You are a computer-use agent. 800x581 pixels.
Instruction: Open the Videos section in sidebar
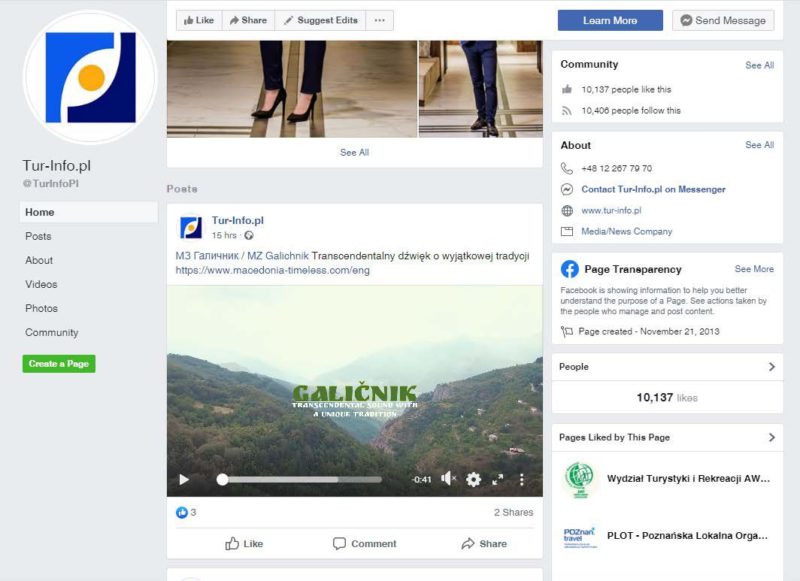(41, 284)
